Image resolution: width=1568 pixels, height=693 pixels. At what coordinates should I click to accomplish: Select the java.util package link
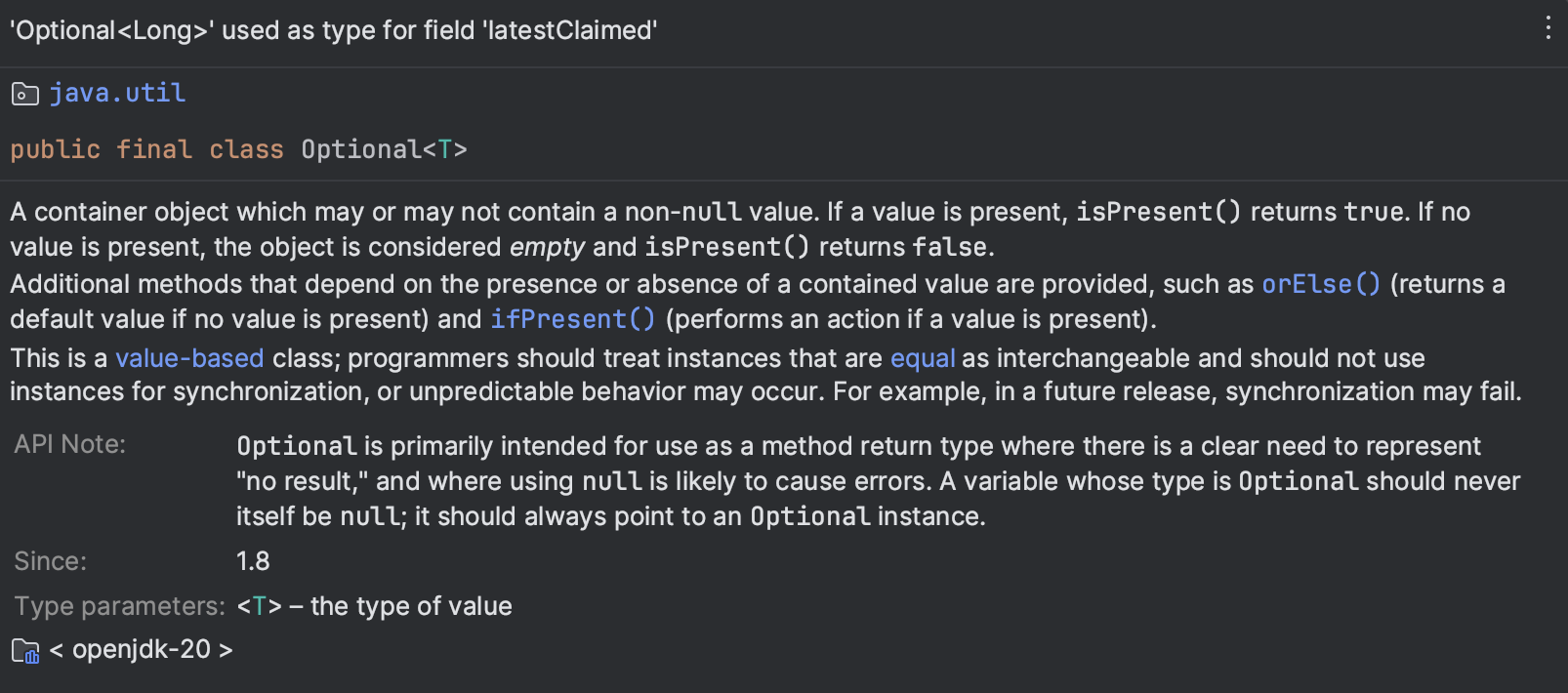117,93
